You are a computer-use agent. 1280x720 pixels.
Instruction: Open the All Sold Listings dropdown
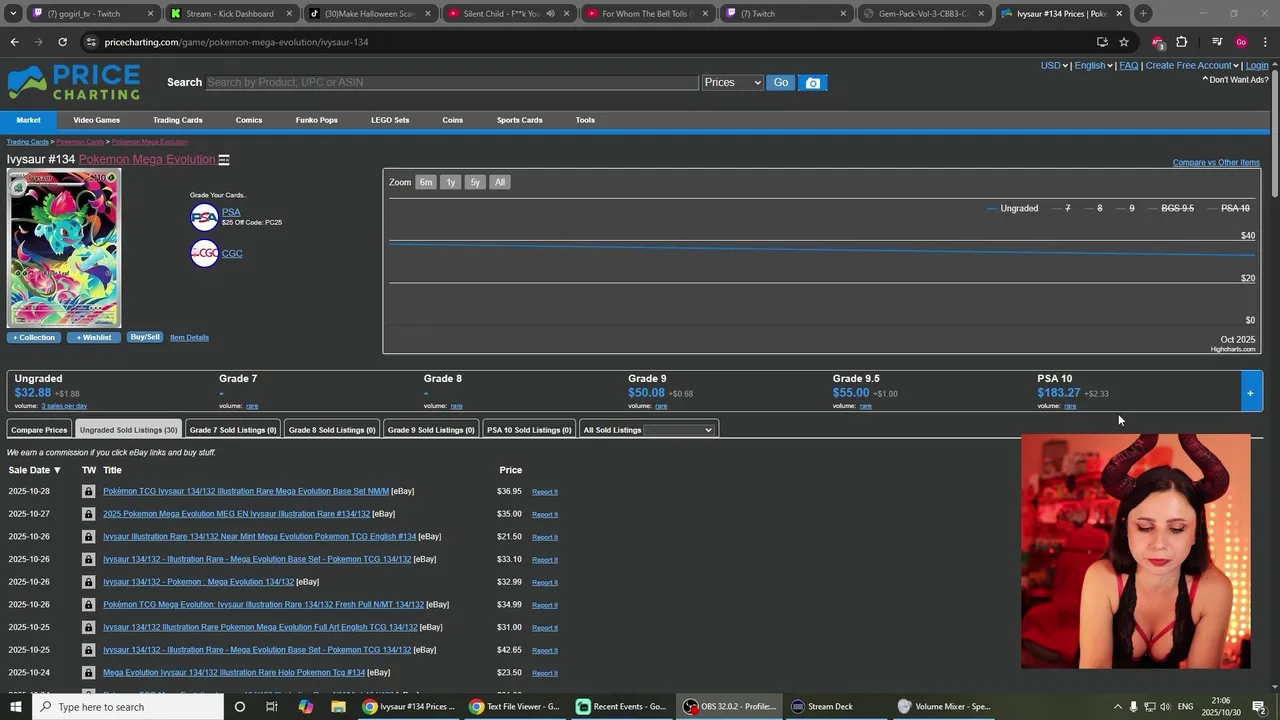point(678,430)
